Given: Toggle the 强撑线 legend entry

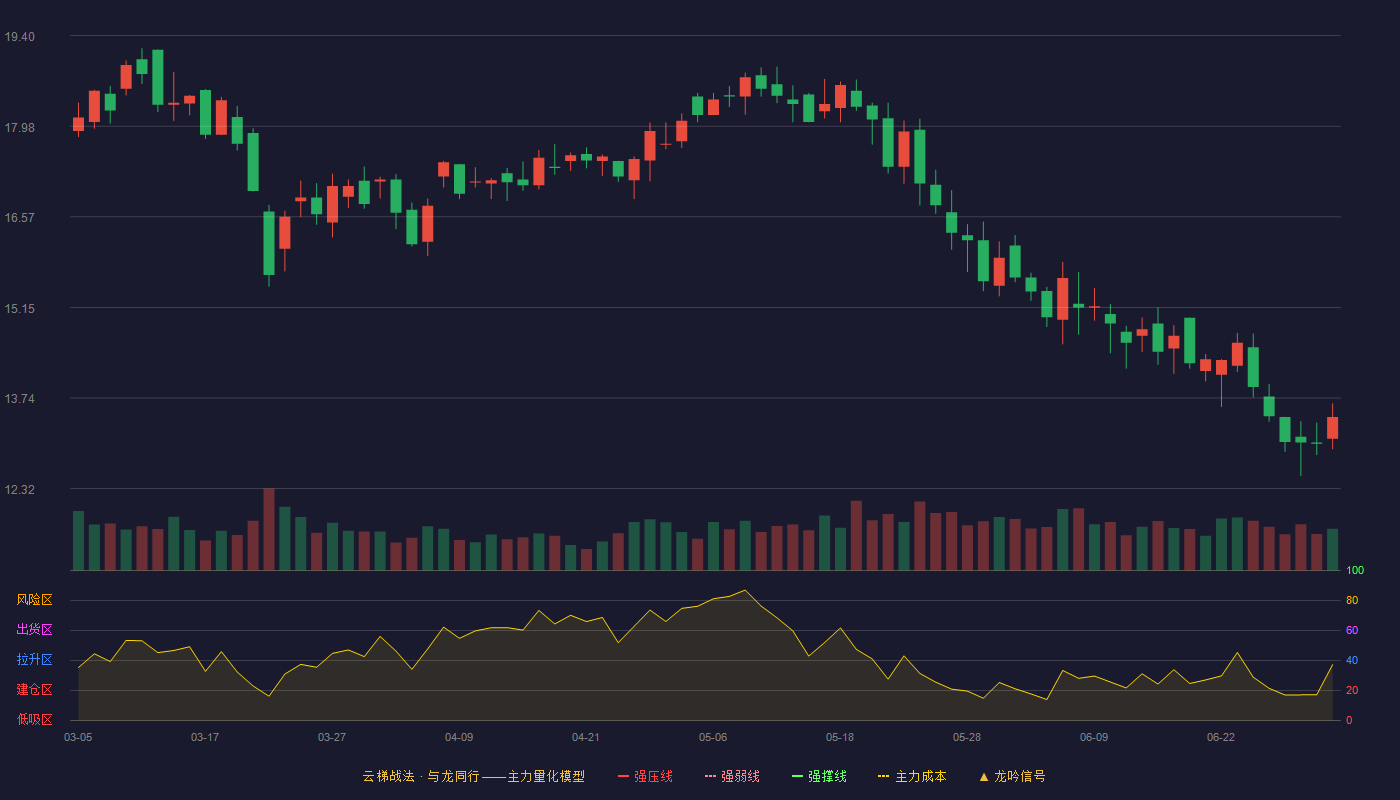Looking at the screenshot, I should (819, 776).
